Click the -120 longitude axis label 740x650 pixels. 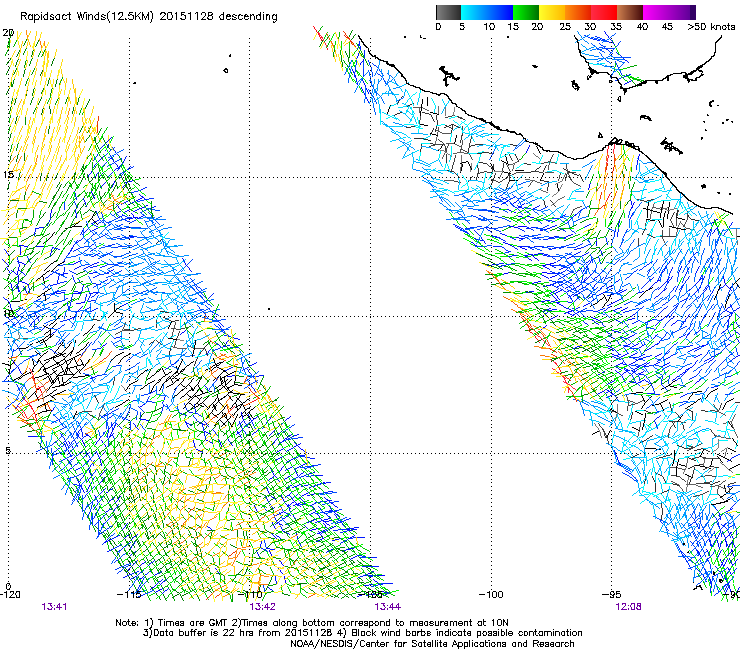10,594
